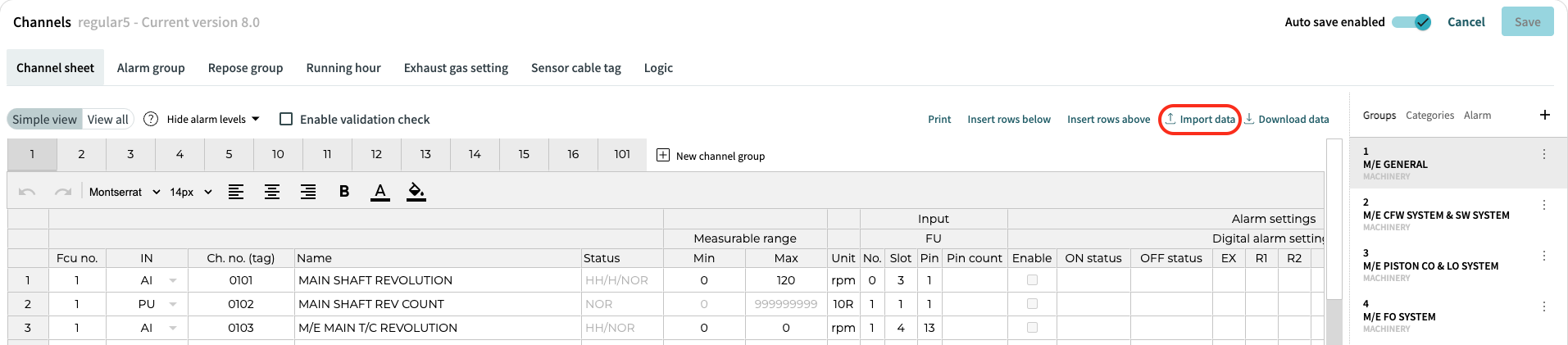The height and width of the screenshot is (345, 1568).
Task: Open the Channel sheet tab
Action: coord(55,68)
